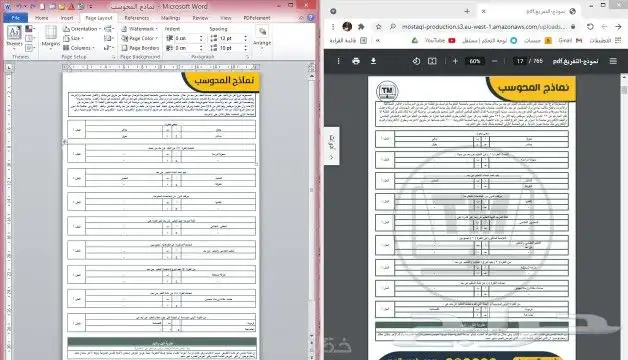
Task: Open Page Setup dialog launcher
Action: pos(114,57)
